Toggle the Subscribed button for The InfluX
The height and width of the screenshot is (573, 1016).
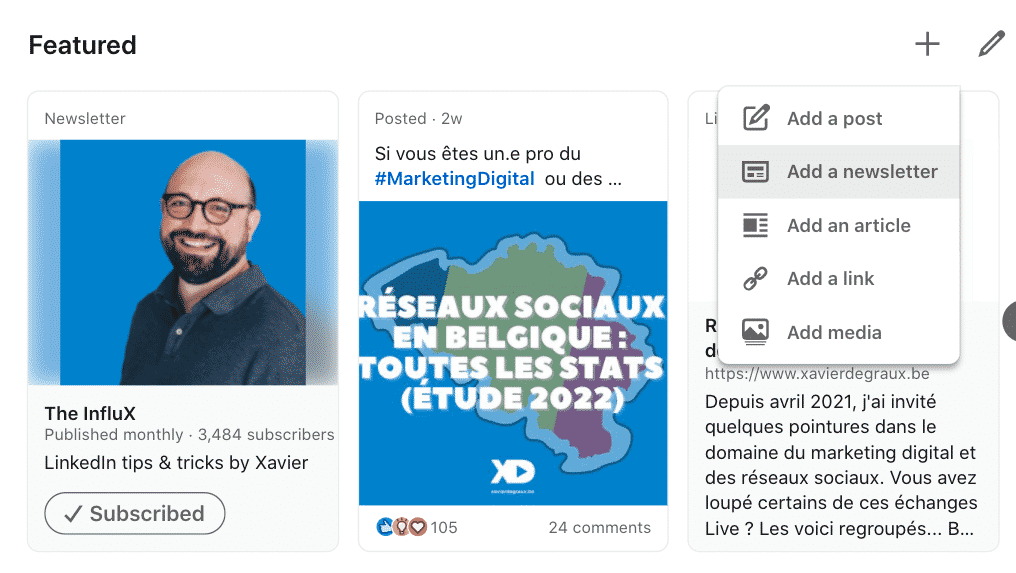[x=135, y=514]
